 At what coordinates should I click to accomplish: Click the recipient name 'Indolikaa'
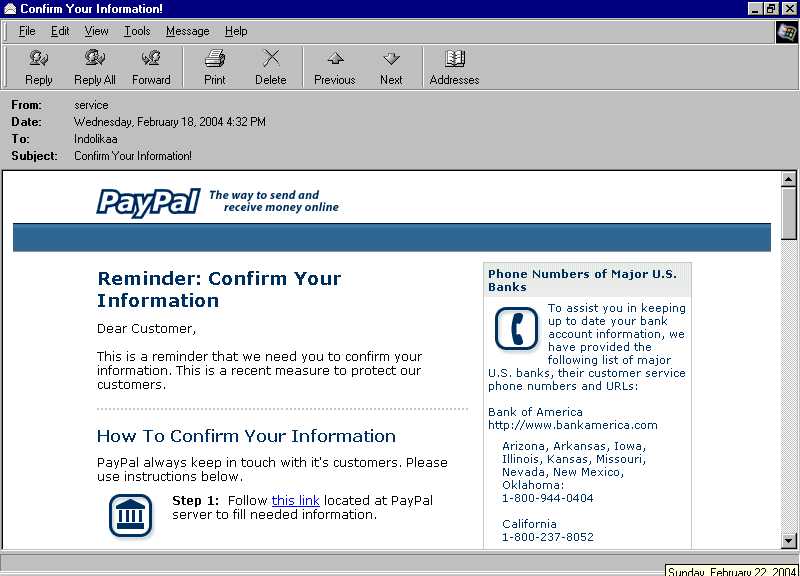[x=95, y=139]
